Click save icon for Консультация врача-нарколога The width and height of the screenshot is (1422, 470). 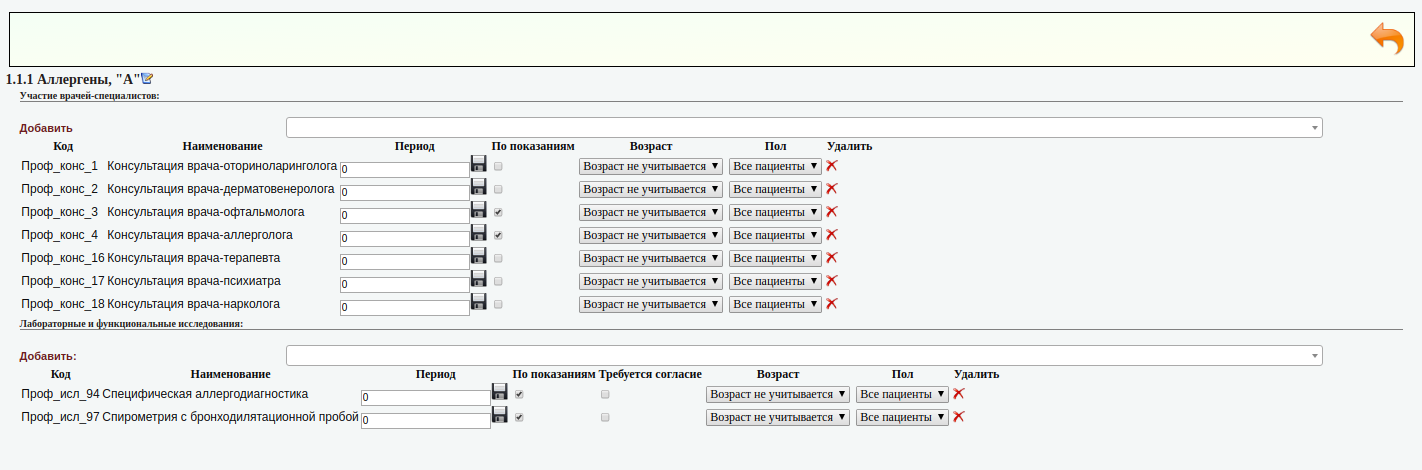pyautogui.click(x=478, y=302)
